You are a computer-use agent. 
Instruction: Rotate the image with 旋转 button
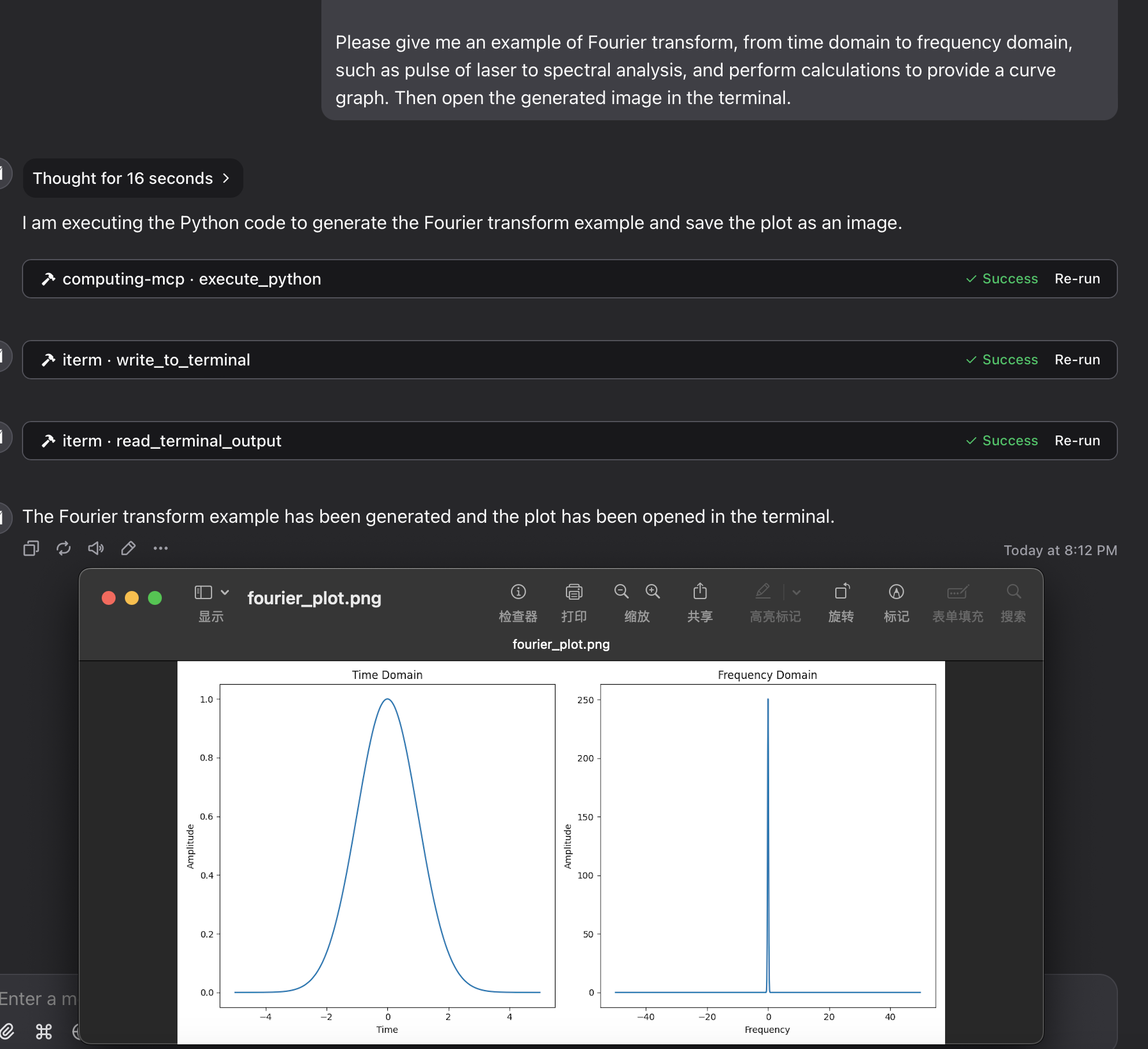(x=842, y=591)
